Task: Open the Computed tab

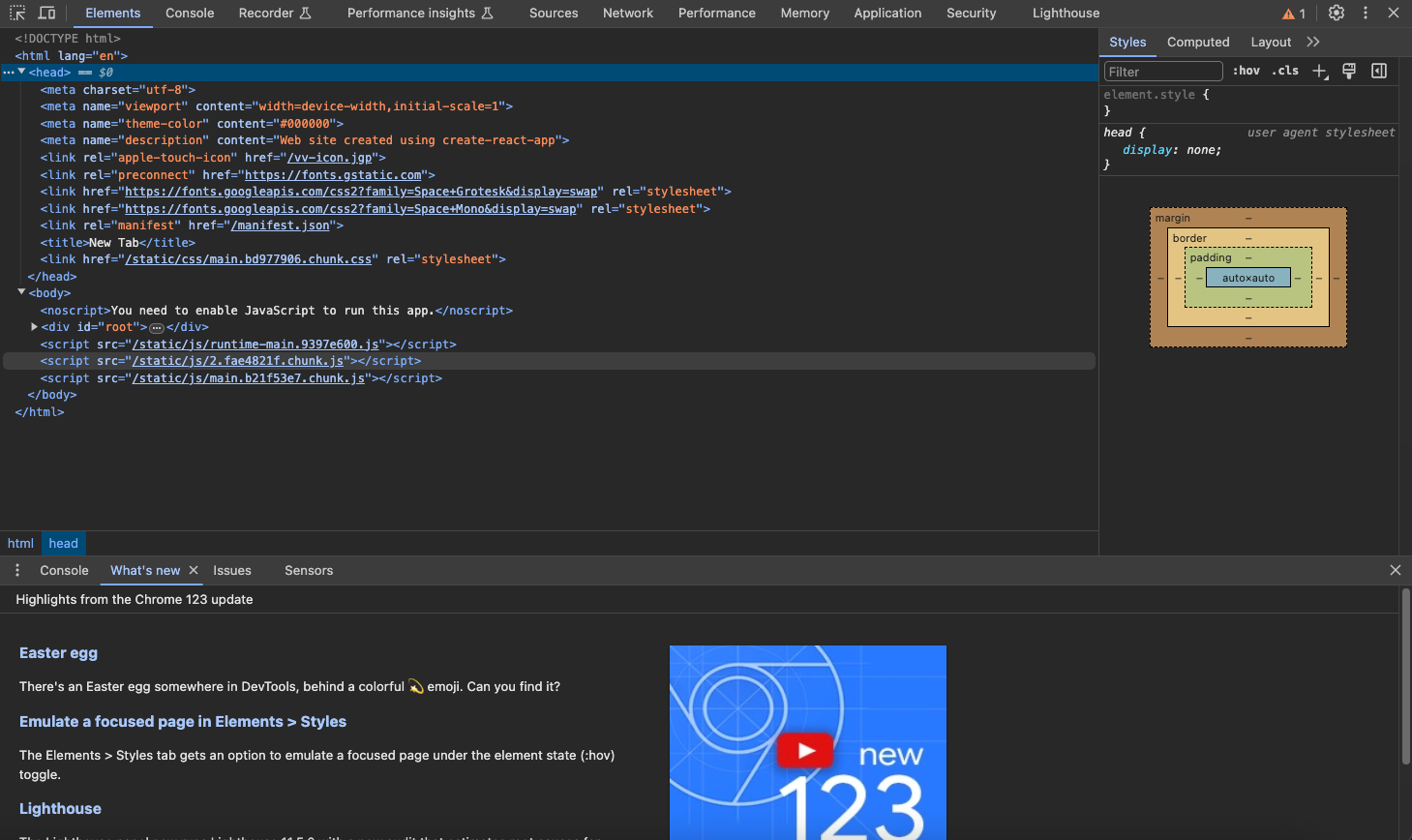Action: pyautogui.click(x=1197, y=42)
